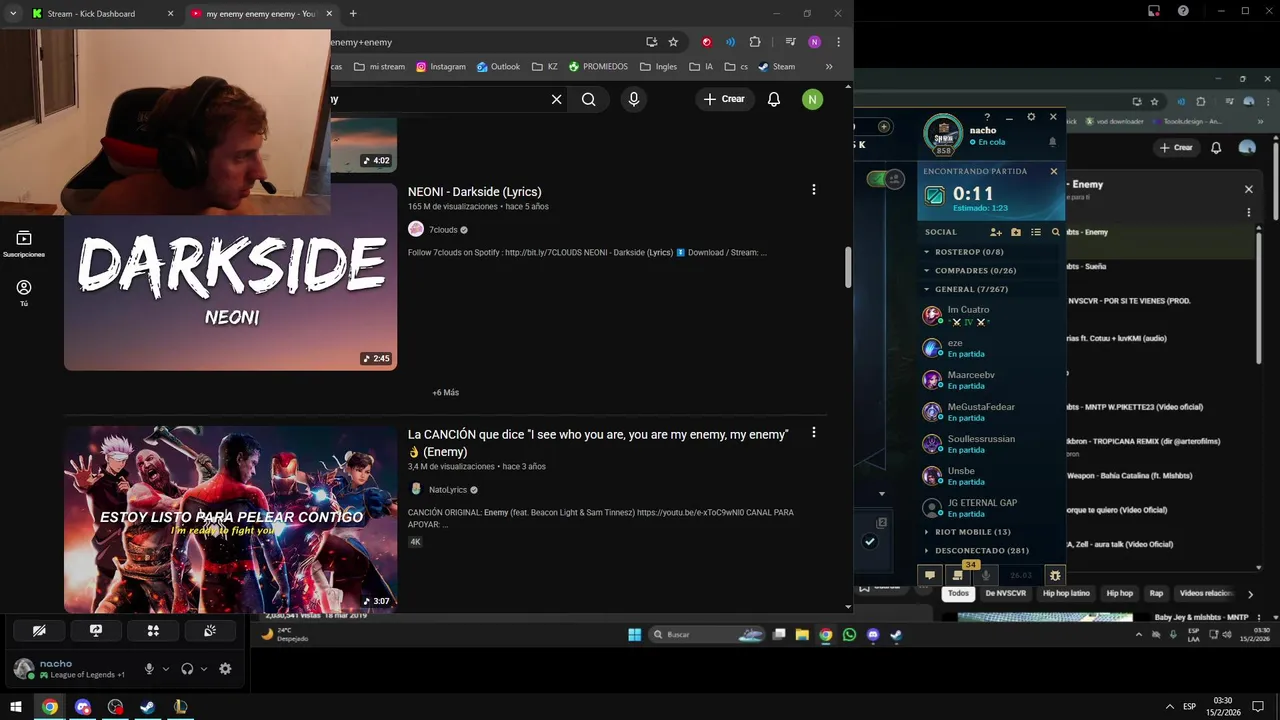This screenshot has height=720, width=1280.
Task: Open the Chrome three-dot menu
Action: [838, 42]
